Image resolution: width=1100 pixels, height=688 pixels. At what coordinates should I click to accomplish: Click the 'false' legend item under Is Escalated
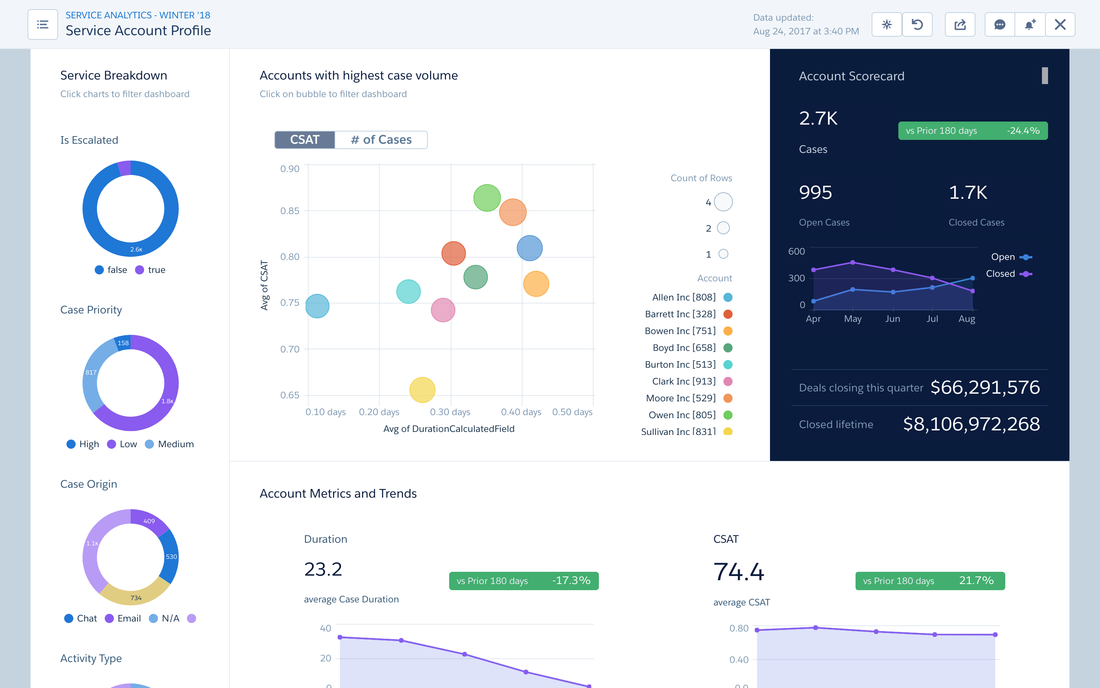pos(111,270)
